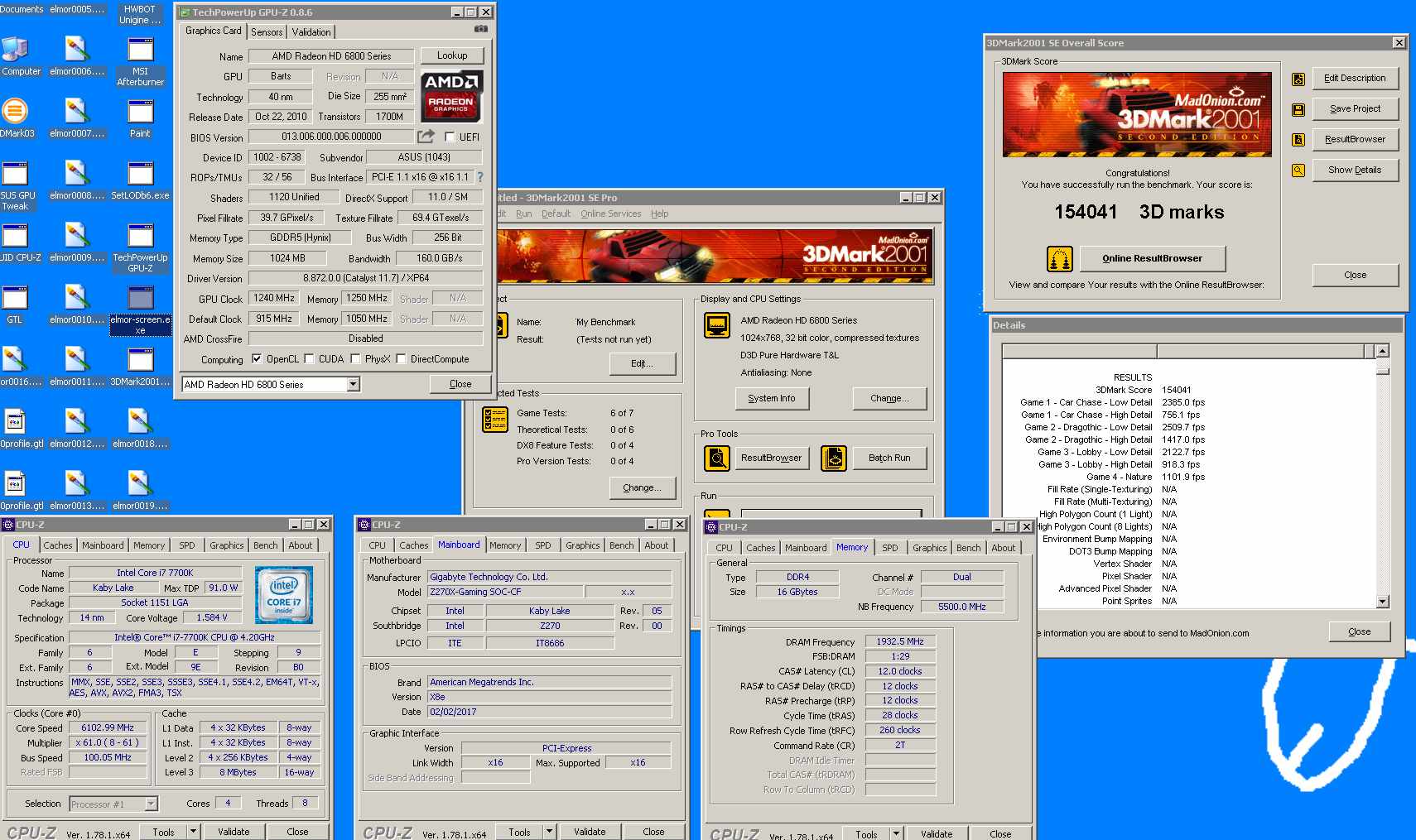This screenshot has height=840, width=1416.
Task: Open the Paint desktop icon
Action: 140,118
